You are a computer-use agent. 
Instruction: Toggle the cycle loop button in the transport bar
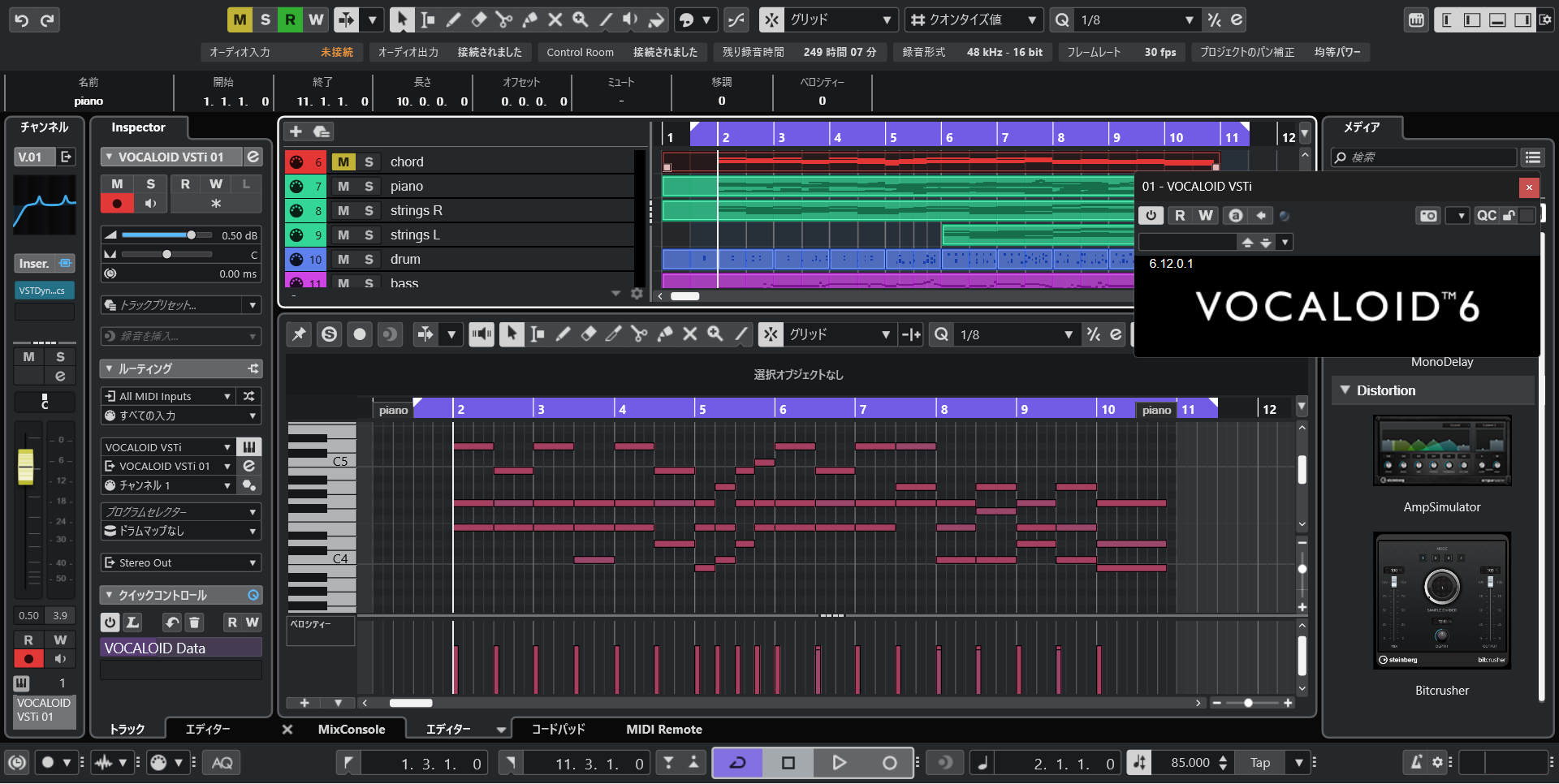click(x=737, y=762)
